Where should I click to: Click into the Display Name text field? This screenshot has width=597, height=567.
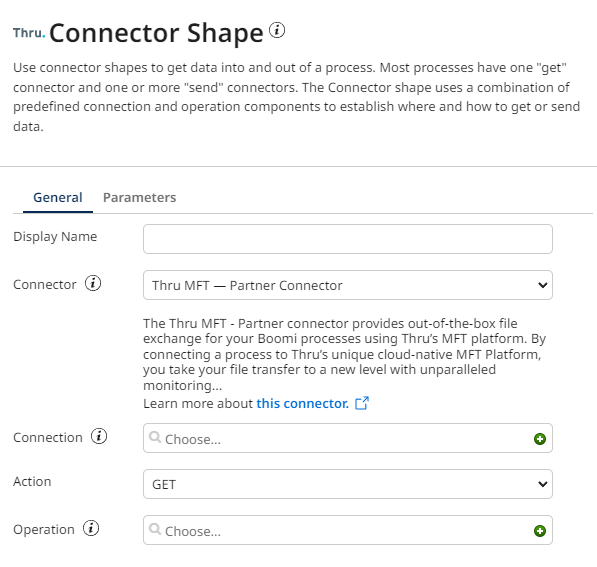tap(348, 239)
